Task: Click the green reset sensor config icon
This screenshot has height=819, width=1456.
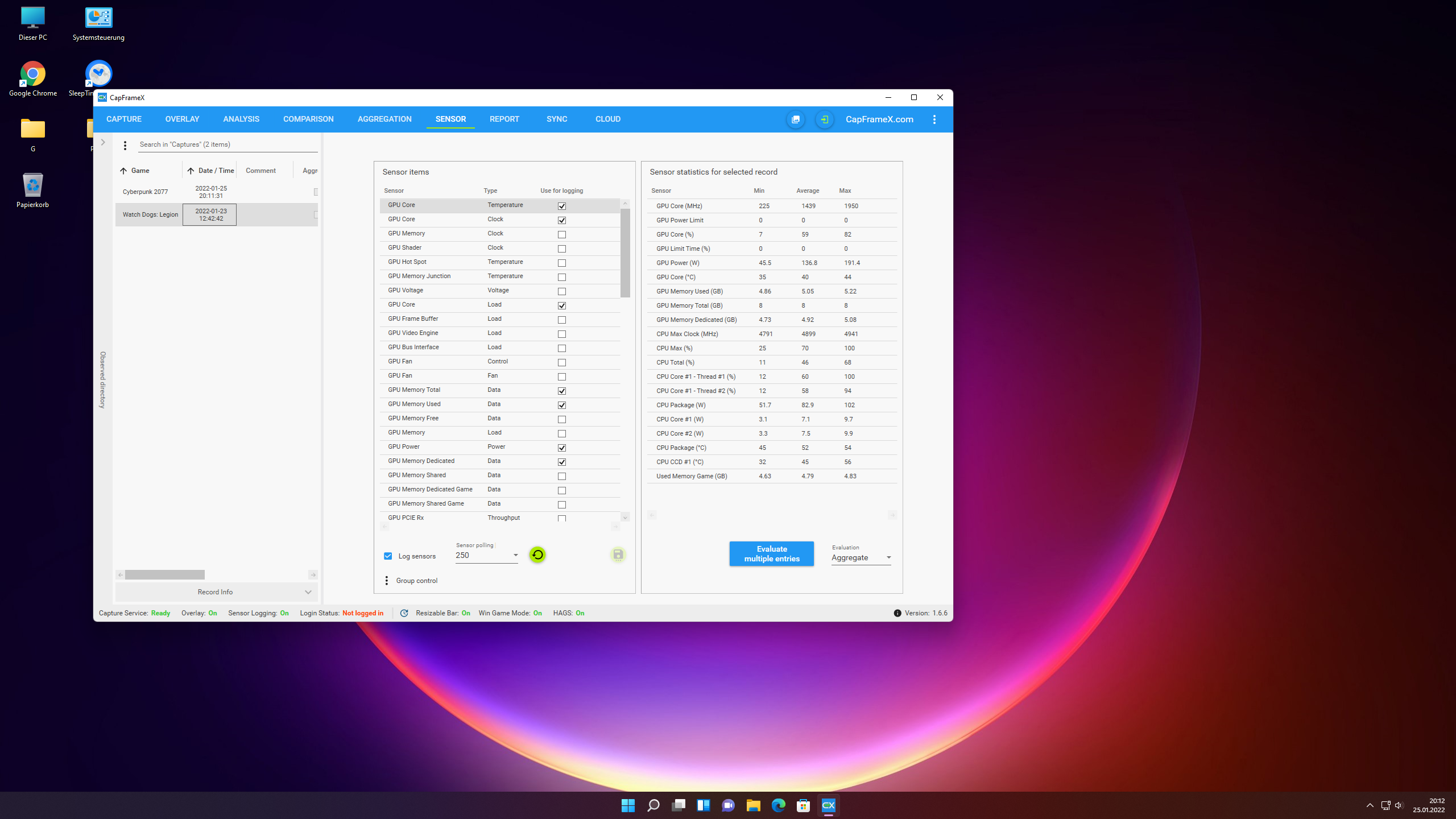Action: [537, 555]
